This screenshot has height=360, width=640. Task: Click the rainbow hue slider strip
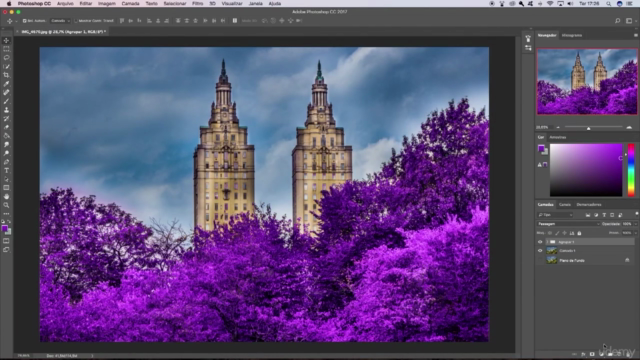[x=631, y=170]
